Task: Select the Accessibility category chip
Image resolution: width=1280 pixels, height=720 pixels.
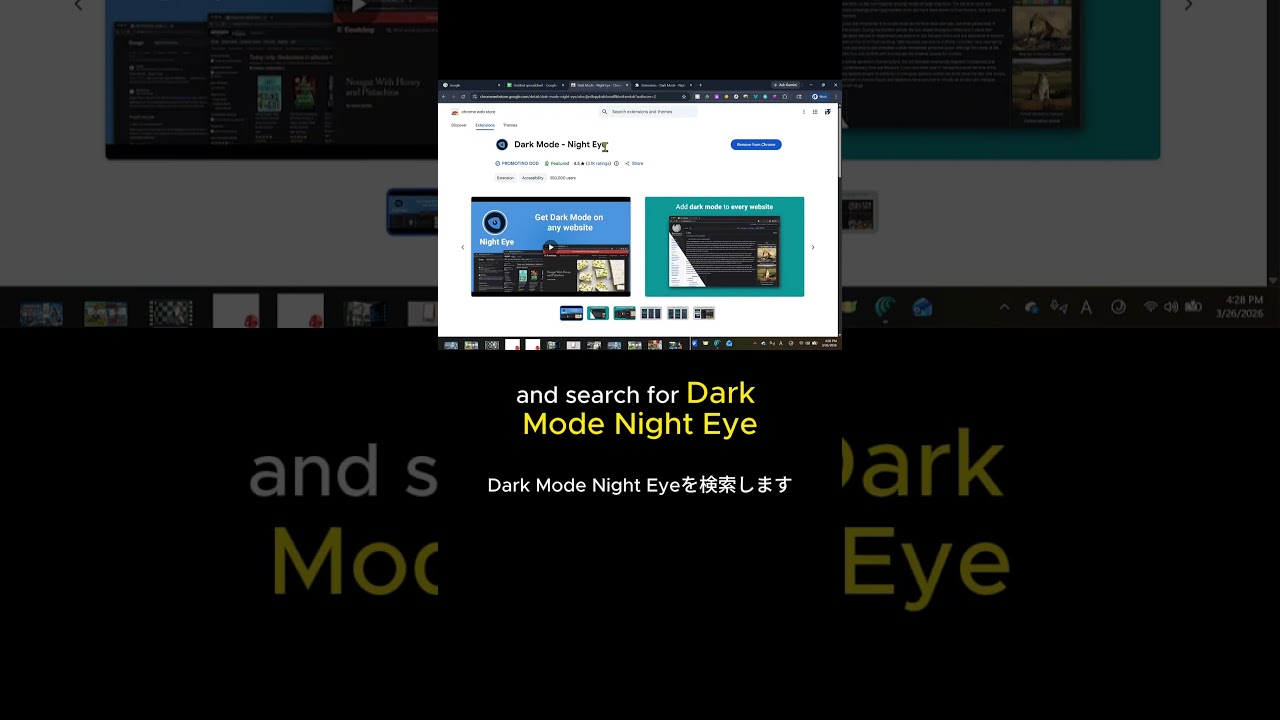Action: coord(532,178)
